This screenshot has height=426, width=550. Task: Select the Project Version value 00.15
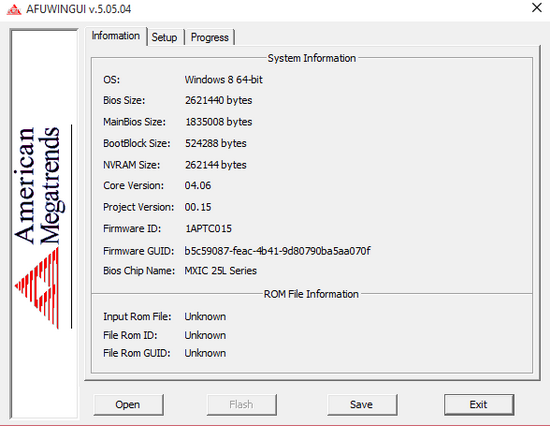(x=198, y=207)
